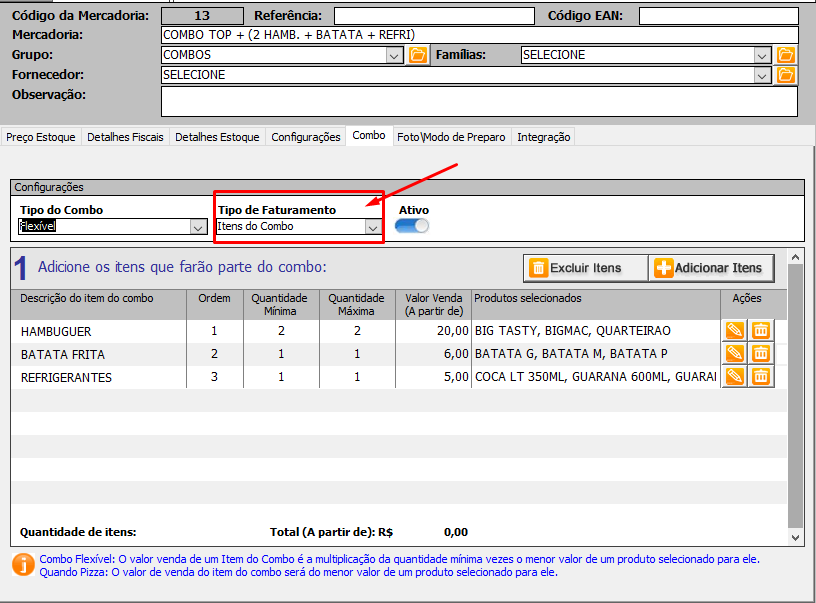816x603 pixels.
Task: Open the Detalhes Fiscais tab
Action: tap(125, 137)
